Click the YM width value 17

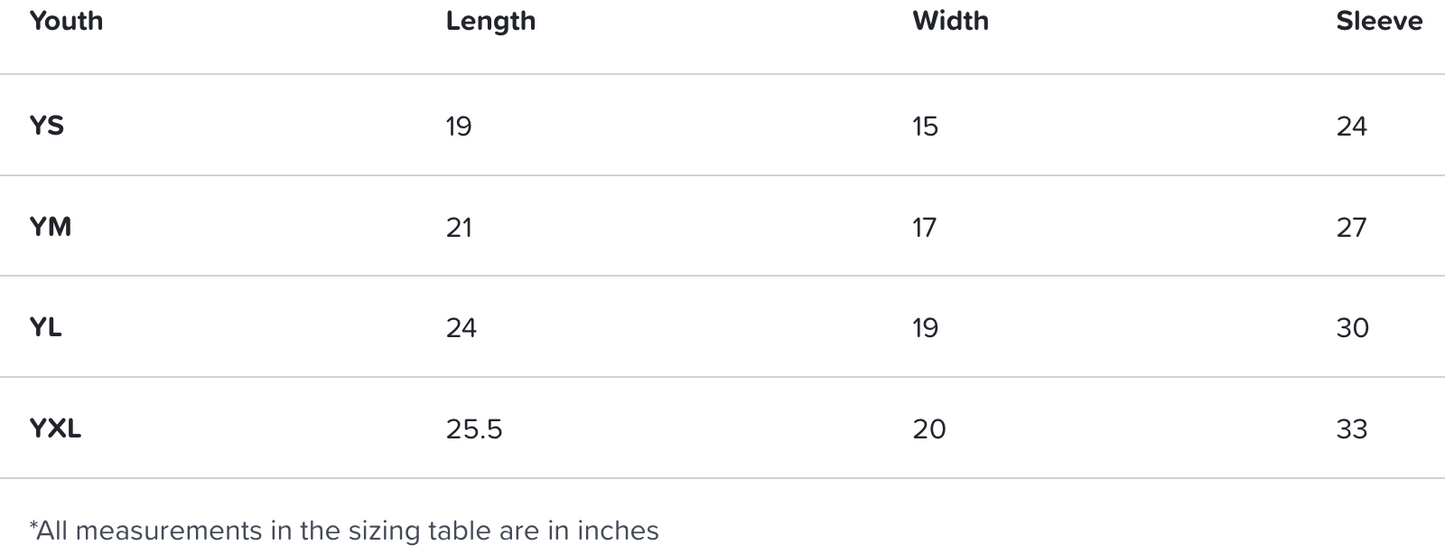coord(924,227)
